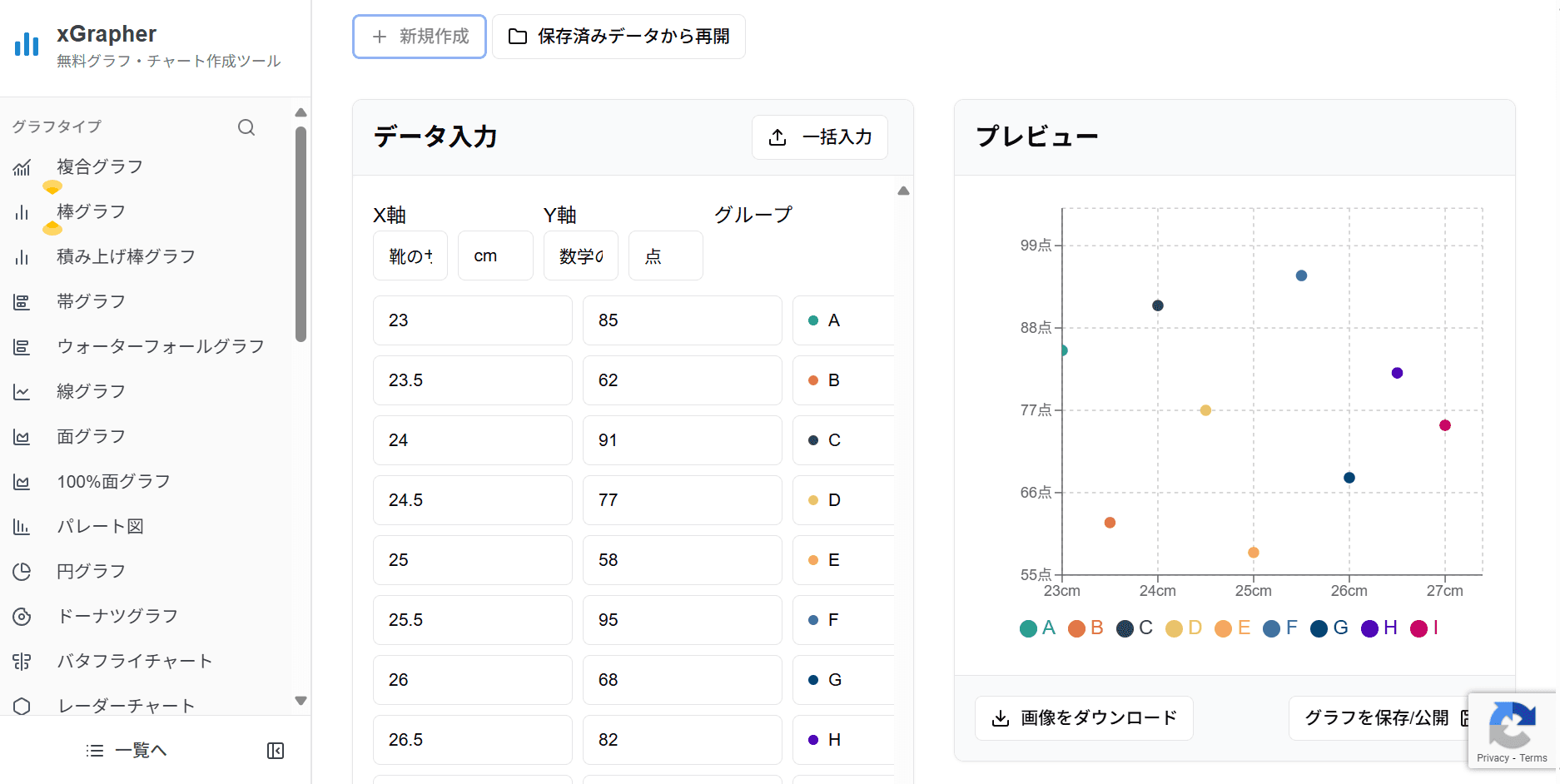This screenshot has height=784, width=1560.
Task: Click the search icon in graph type sidebar
Action: tap(246, 127)
